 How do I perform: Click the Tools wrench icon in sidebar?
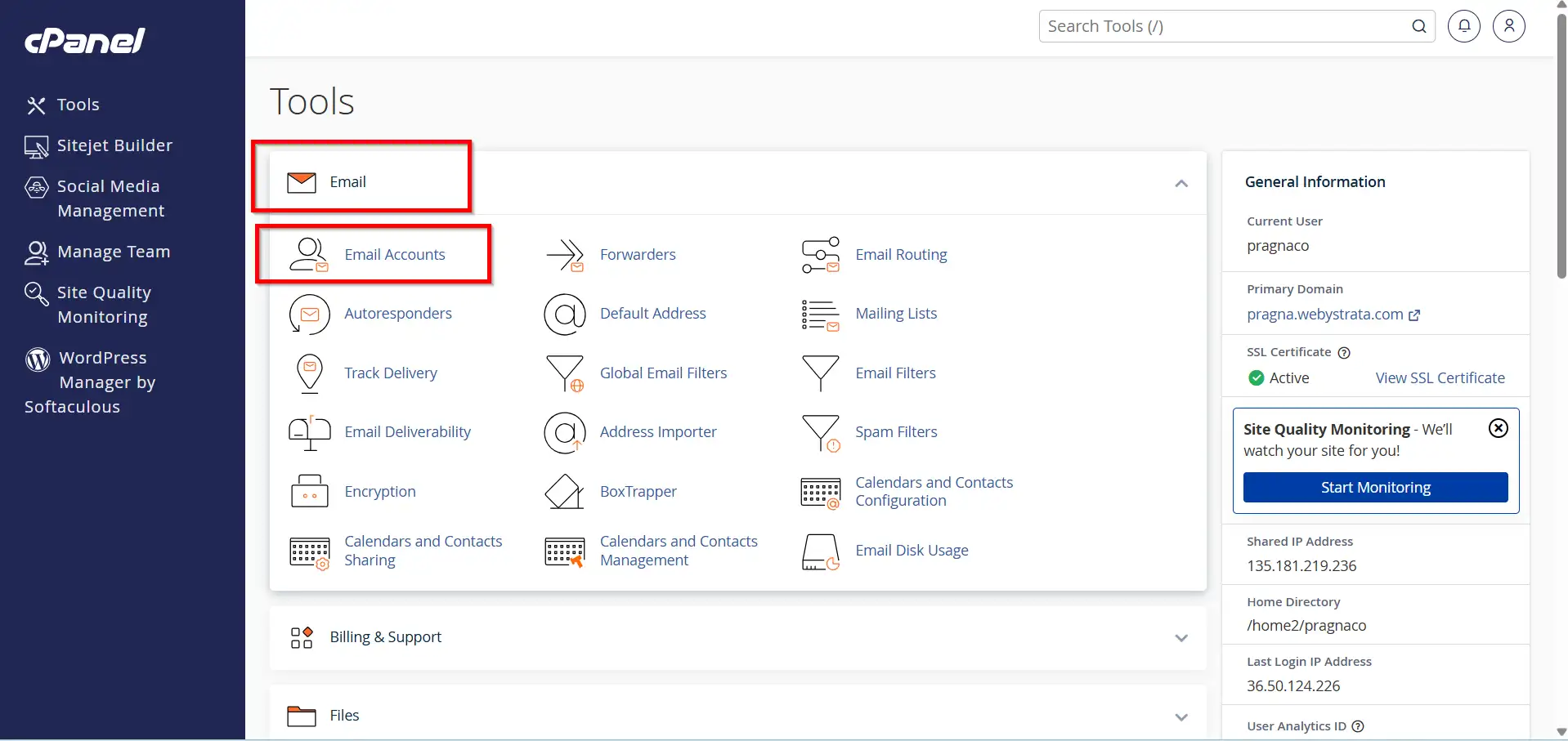point(36,105)
